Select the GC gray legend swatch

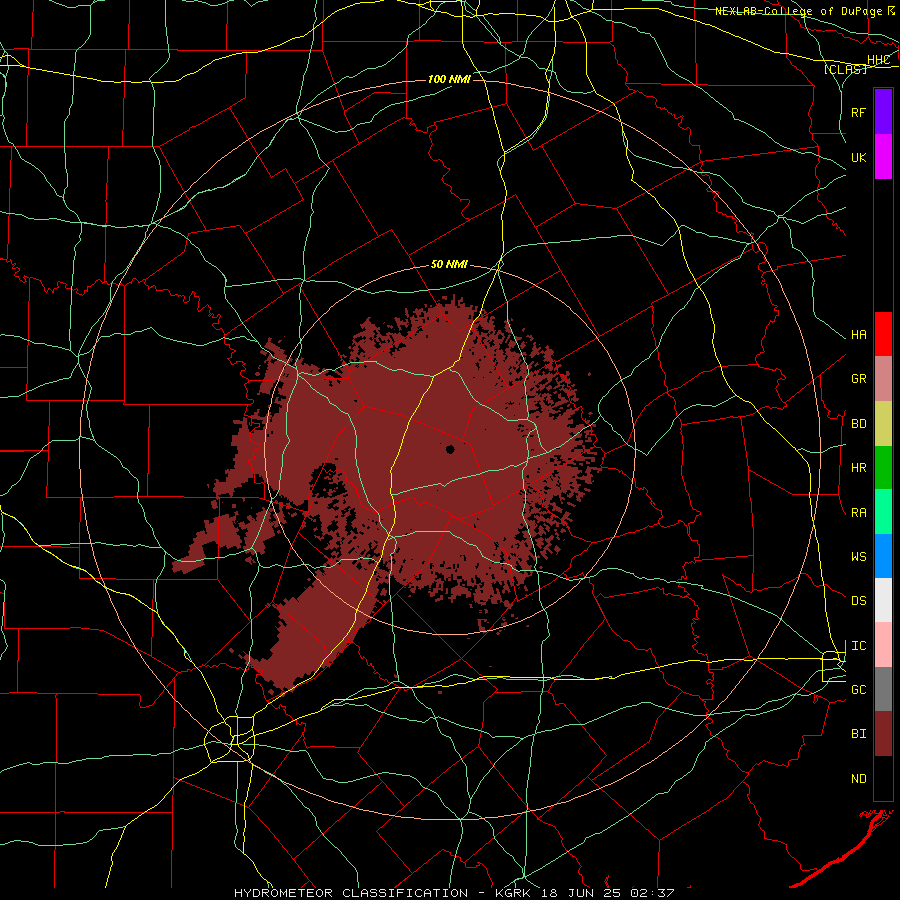[x=883, y=689]
